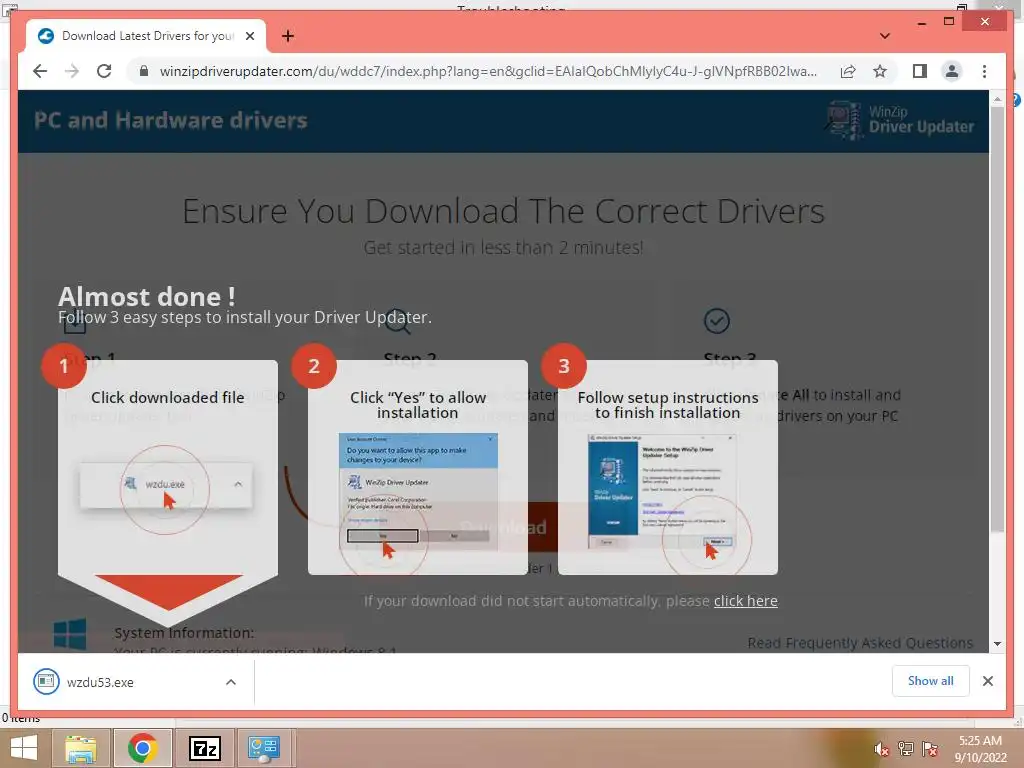Click the step 2 UAC dialog illustration
The width and height of the screenshot is (1024, 768).
click(x=418, y=491)
